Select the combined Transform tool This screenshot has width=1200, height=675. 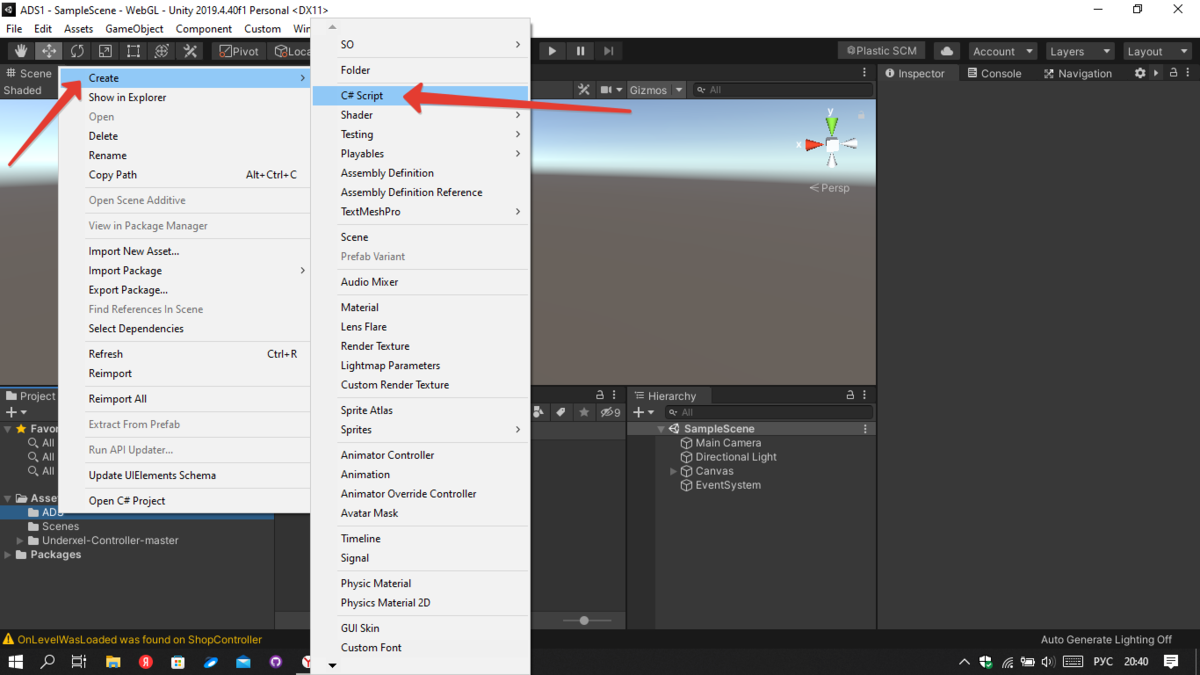161,51
